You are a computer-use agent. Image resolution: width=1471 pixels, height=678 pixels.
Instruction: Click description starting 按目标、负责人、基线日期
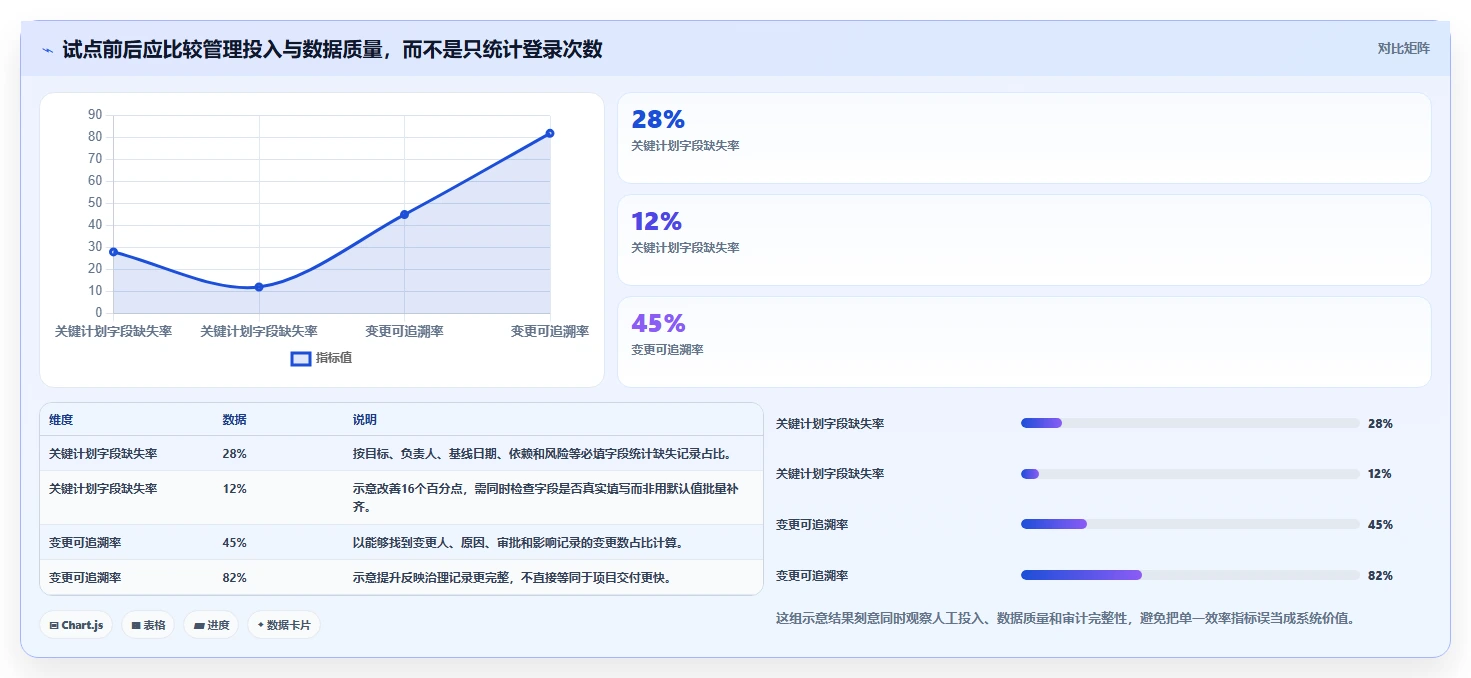[542, 454]
